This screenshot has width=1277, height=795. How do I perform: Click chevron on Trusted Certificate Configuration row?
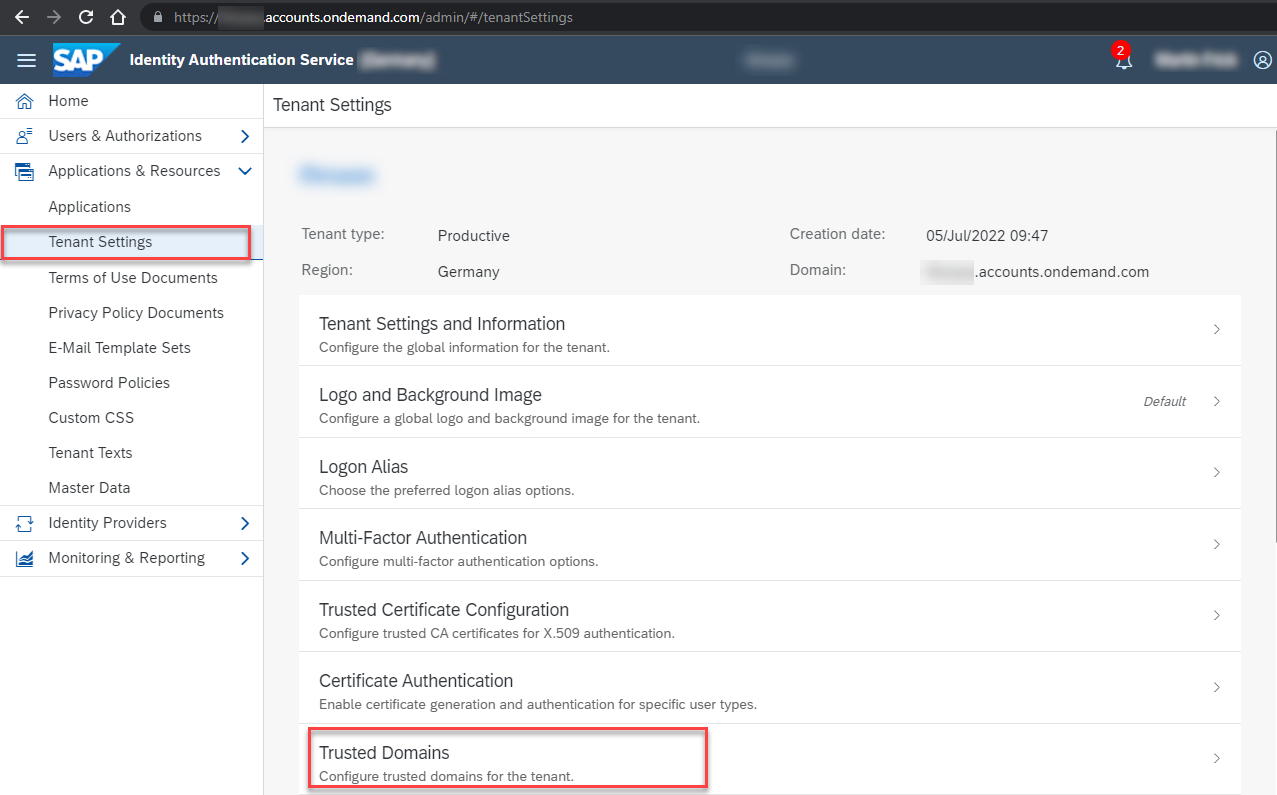pos(1216,615)
